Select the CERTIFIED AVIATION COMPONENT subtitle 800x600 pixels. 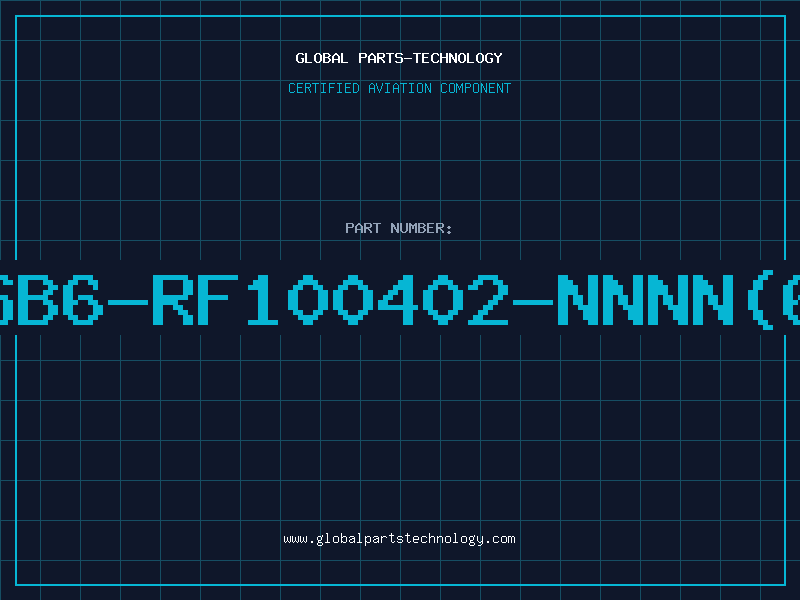click(x=399, y=88)
